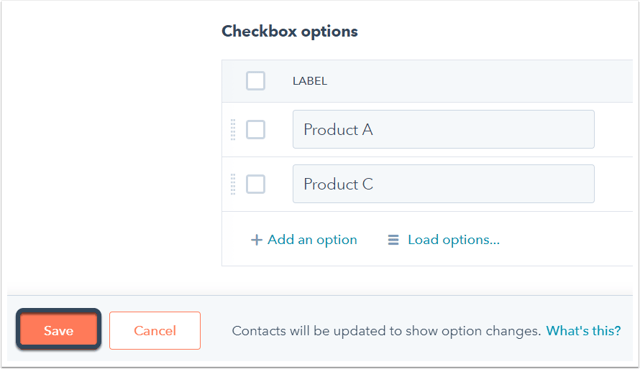Click the blank header row area right of LABEL
Viewport: 640px width, 369px height.
click(480, 81)
